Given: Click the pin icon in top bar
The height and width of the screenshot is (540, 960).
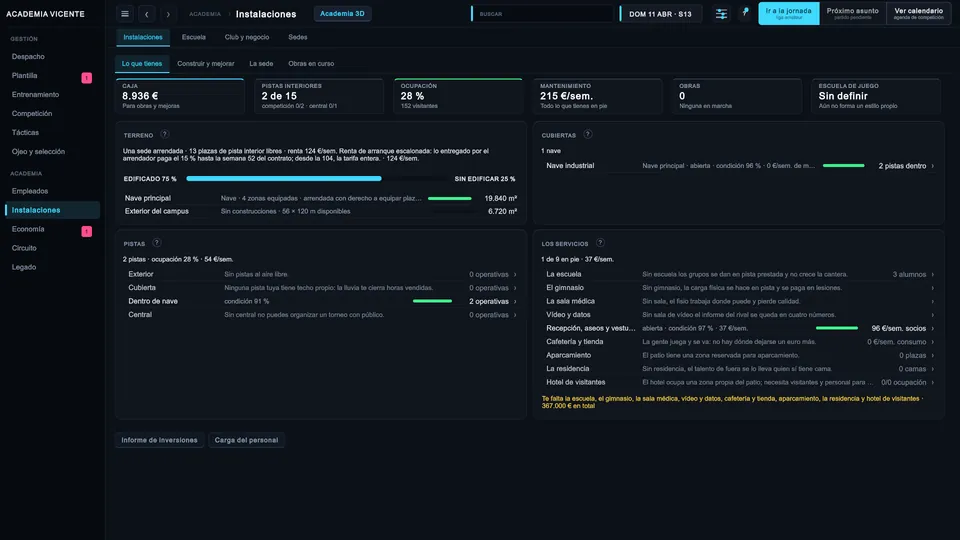Looking at the screenshot, I should [x=745, y=12].
